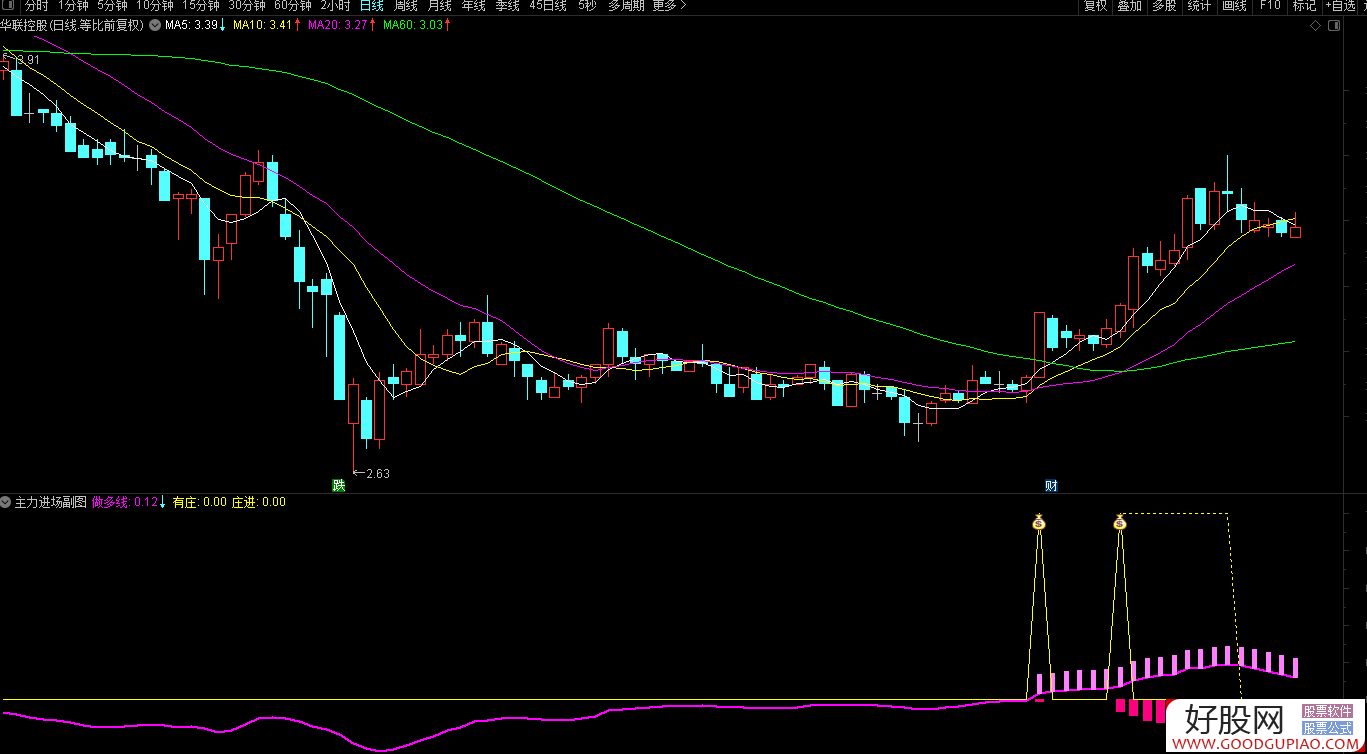The width and height of the screenshot is (1367, 754).
Task: Select the 10分钟 period tab
Action: coord(155,6)
